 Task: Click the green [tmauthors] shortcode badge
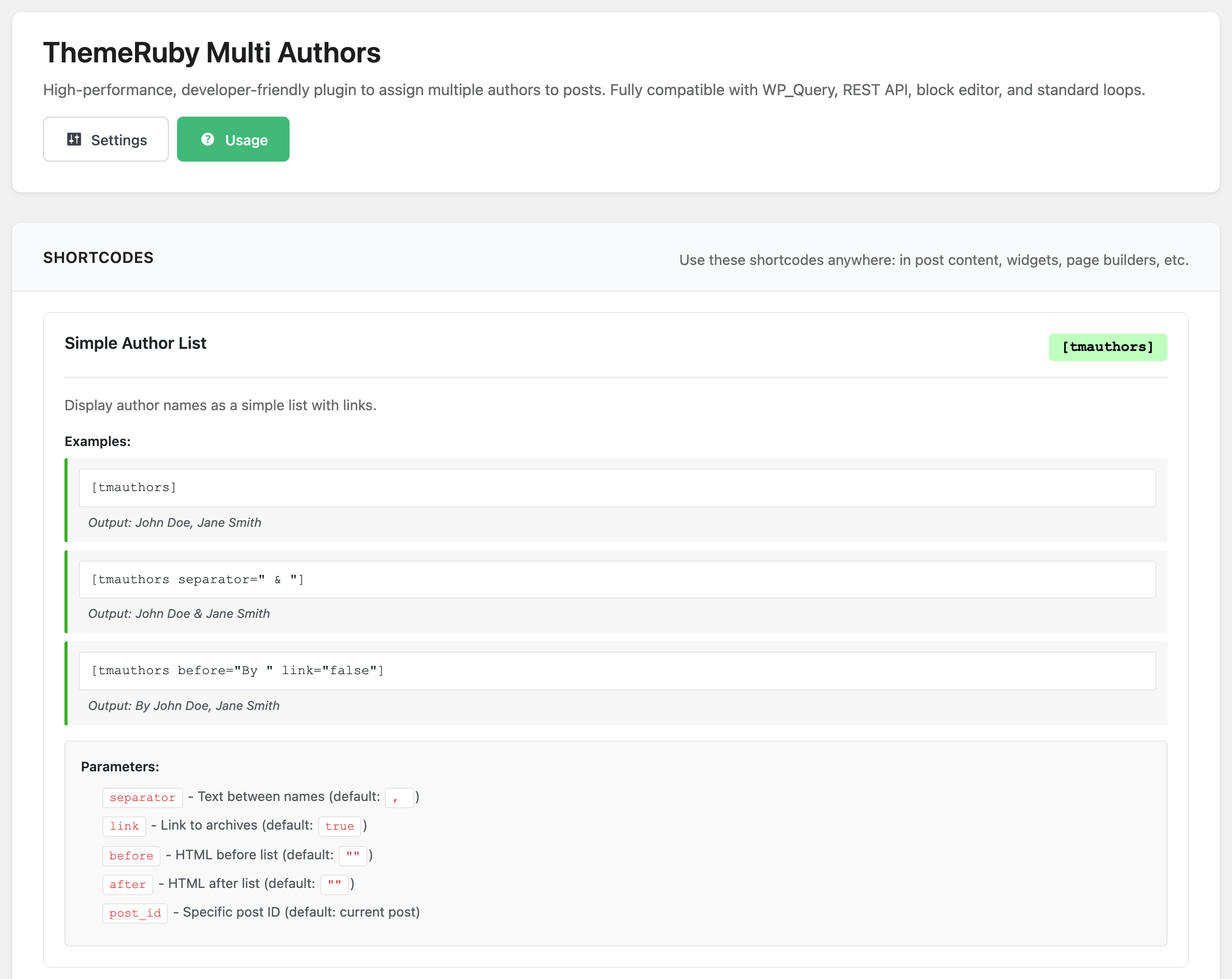pos(1108,347)
